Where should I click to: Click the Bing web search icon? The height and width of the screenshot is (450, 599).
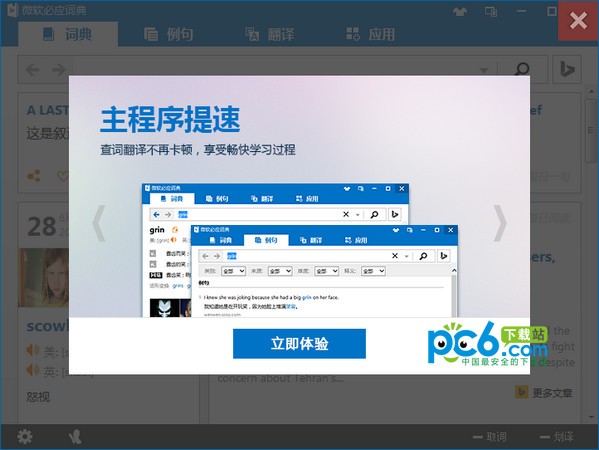click(567, 69)
